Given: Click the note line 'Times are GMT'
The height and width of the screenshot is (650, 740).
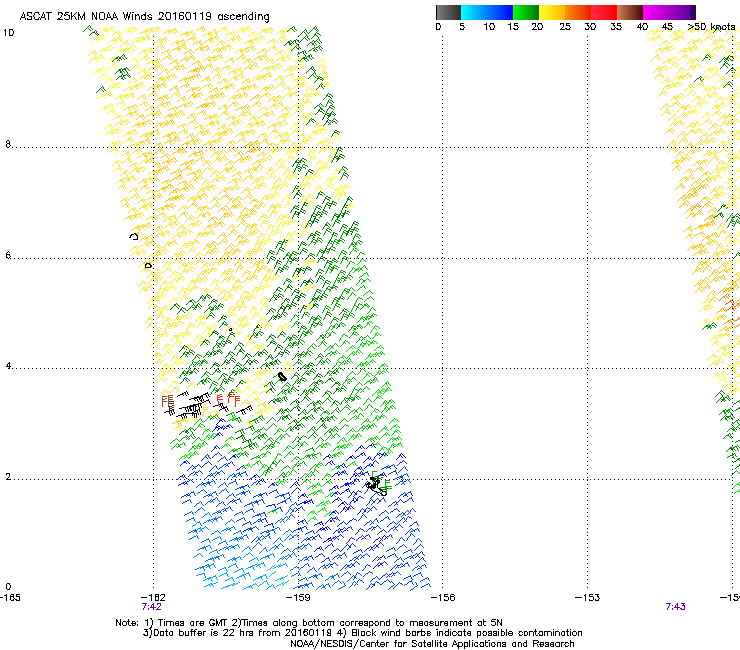Looking at the screenshot, I should pyautogui.click(x=193, y=623).
